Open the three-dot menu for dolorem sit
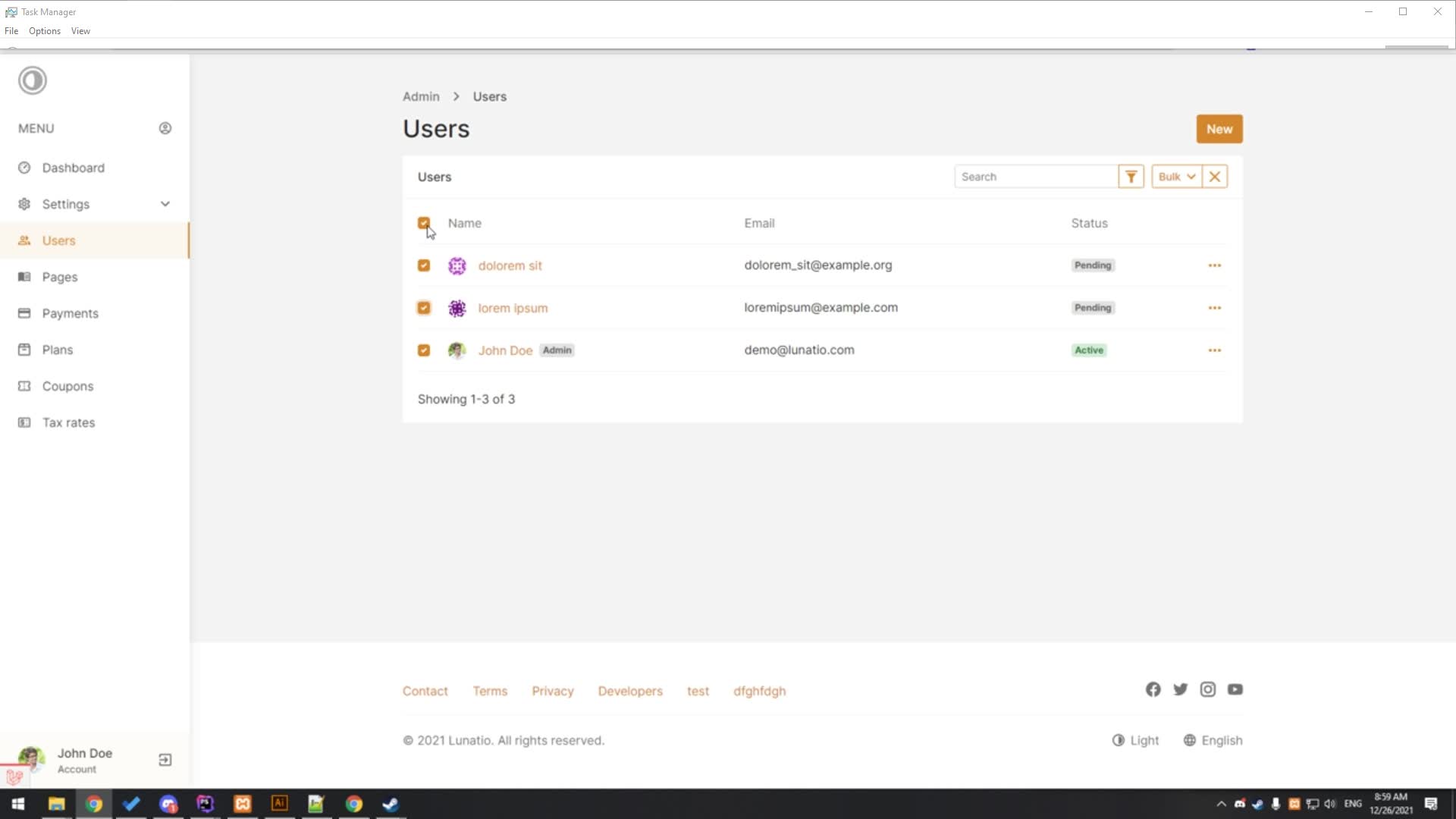 [x=1215, y=265]
